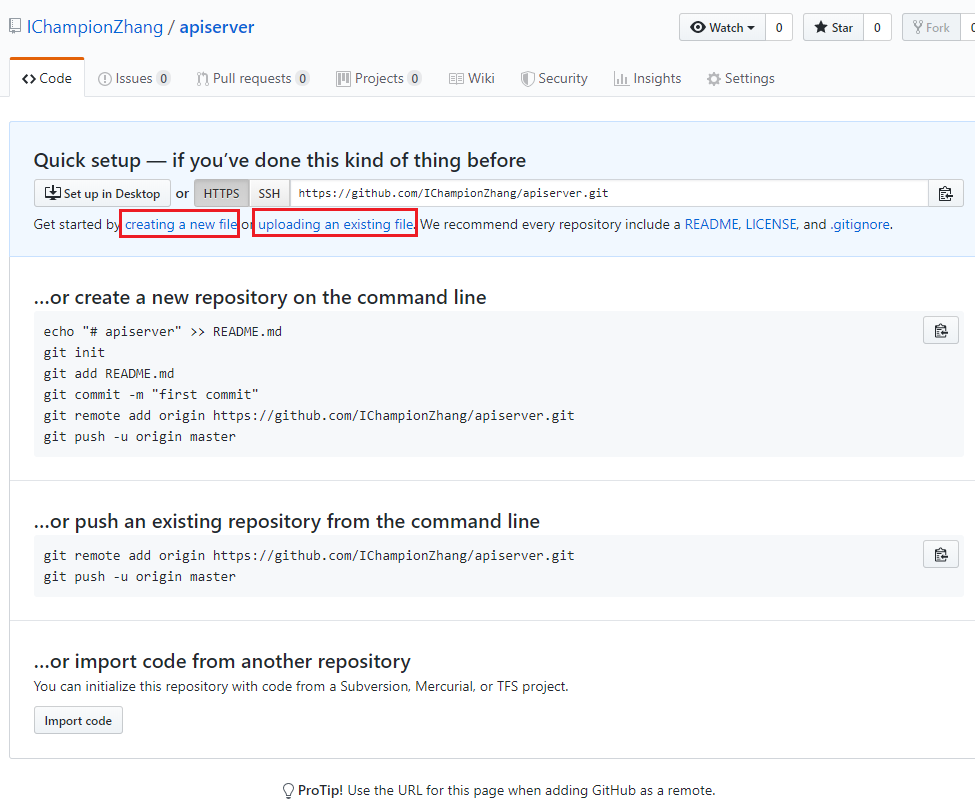Switch to the Code tab
This screenshot has width=975, height=804.
point(47,78)
